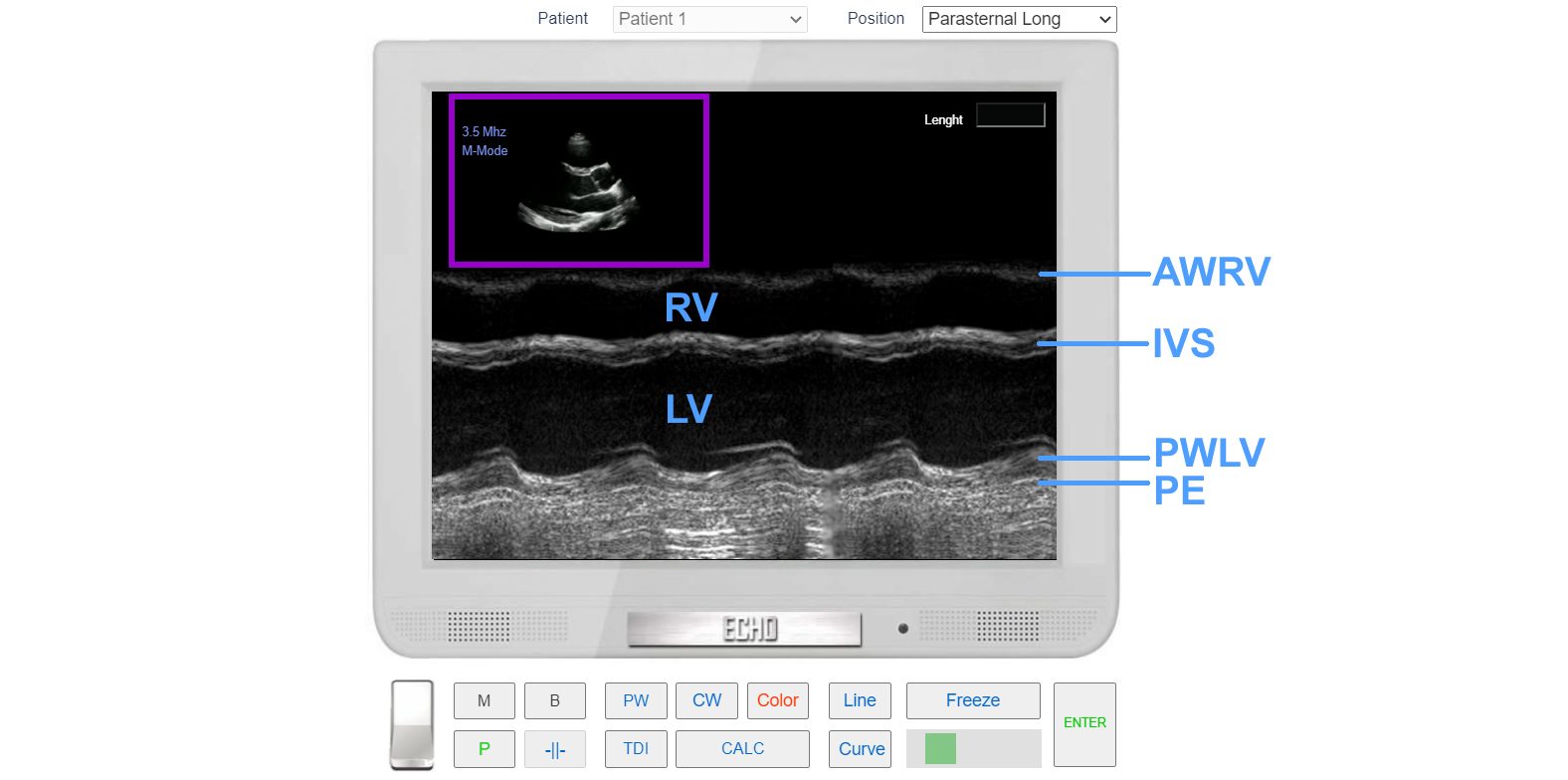Click the ECHO monitor nameplate
The height and width of the screenshot is (780, 1568).
(x=744, y=629)
